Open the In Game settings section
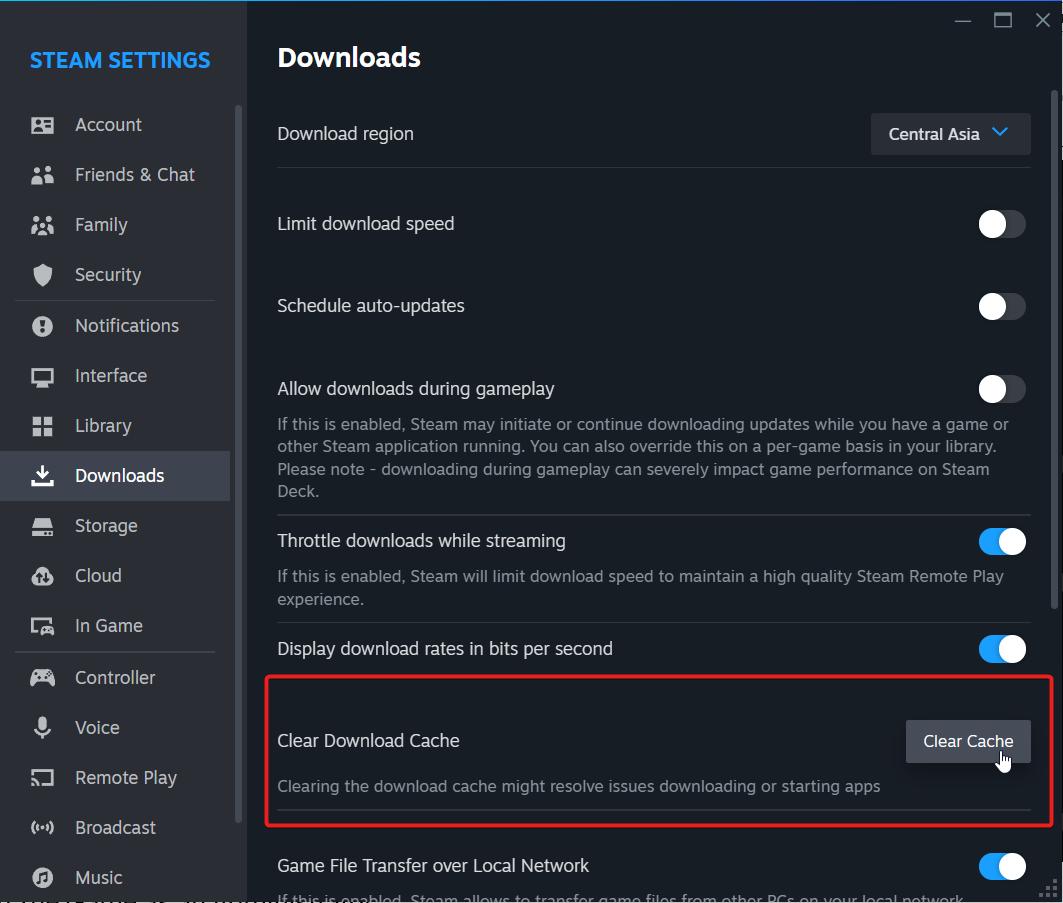The width and height of the screenshot is (1063, 903). point(107,625)
